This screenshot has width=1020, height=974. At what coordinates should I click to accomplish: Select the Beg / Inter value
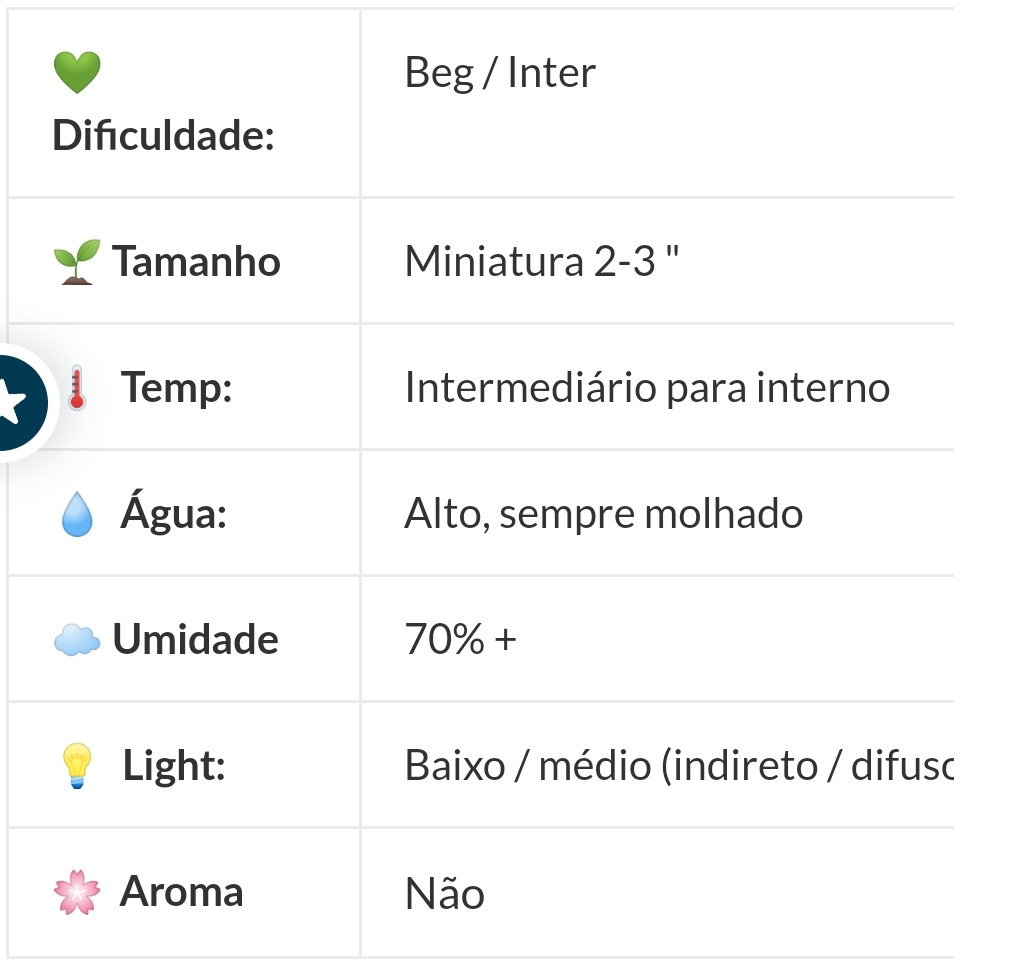(500, 72)
